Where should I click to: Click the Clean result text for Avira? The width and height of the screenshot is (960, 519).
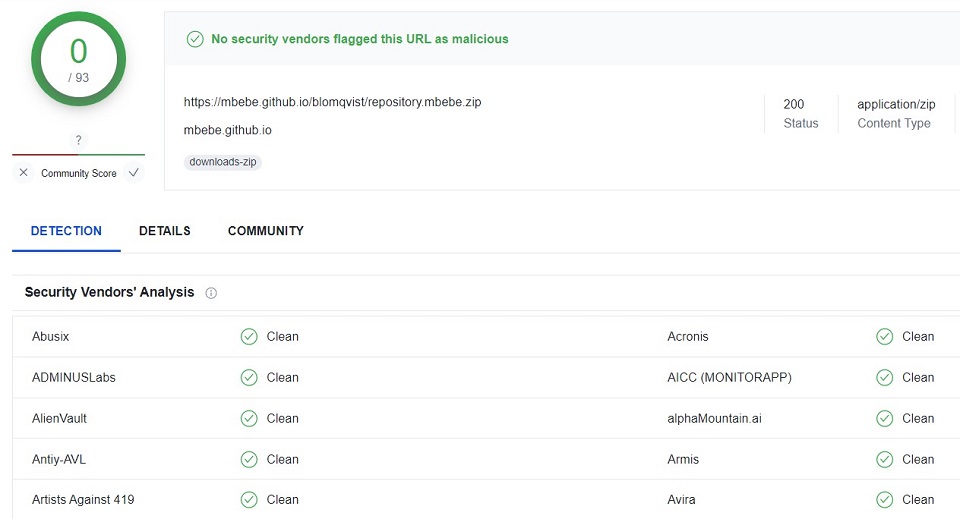pyautogui.click(x=918, y=500)
